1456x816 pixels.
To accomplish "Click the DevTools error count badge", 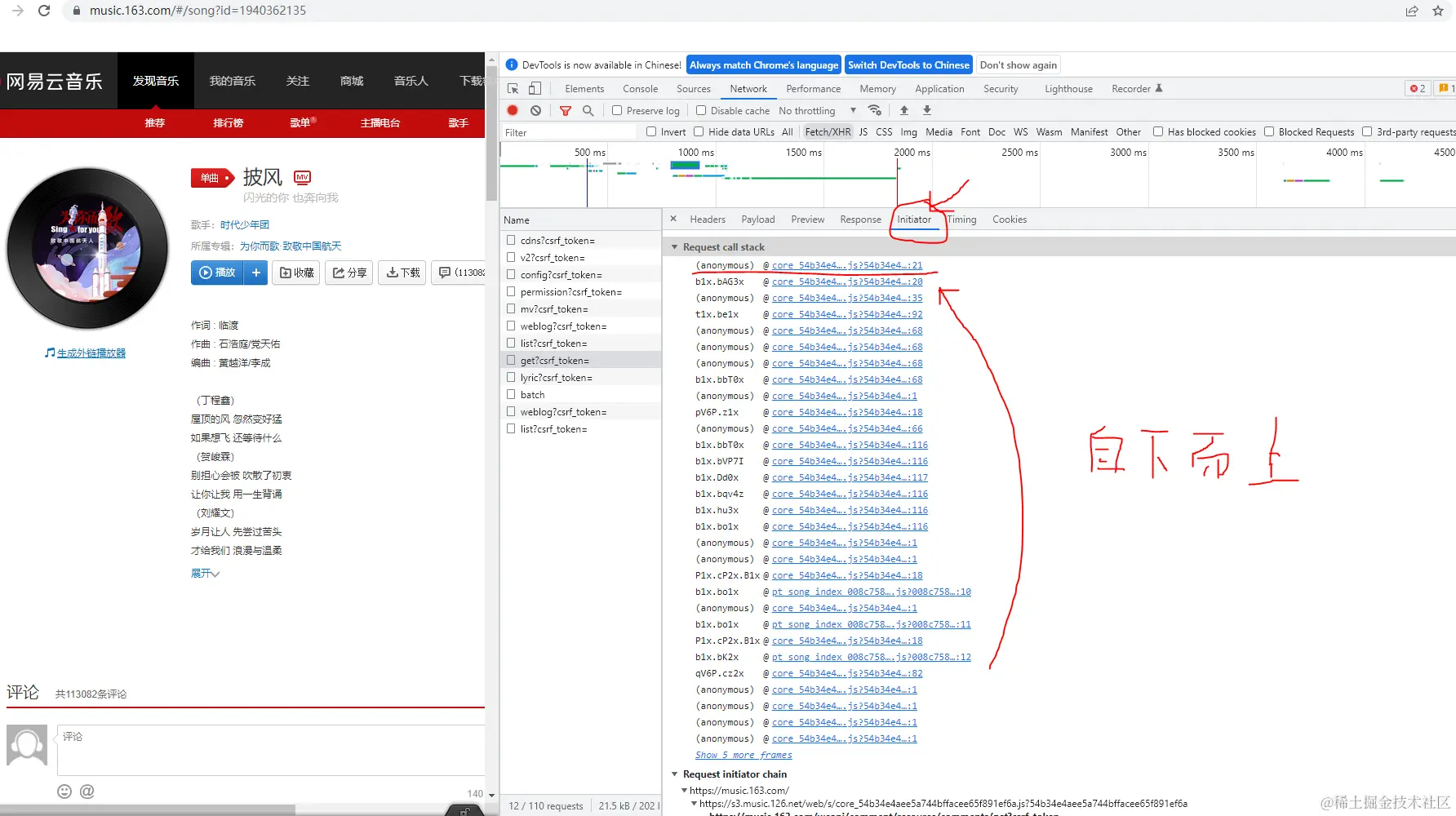I will (1418, 88).
